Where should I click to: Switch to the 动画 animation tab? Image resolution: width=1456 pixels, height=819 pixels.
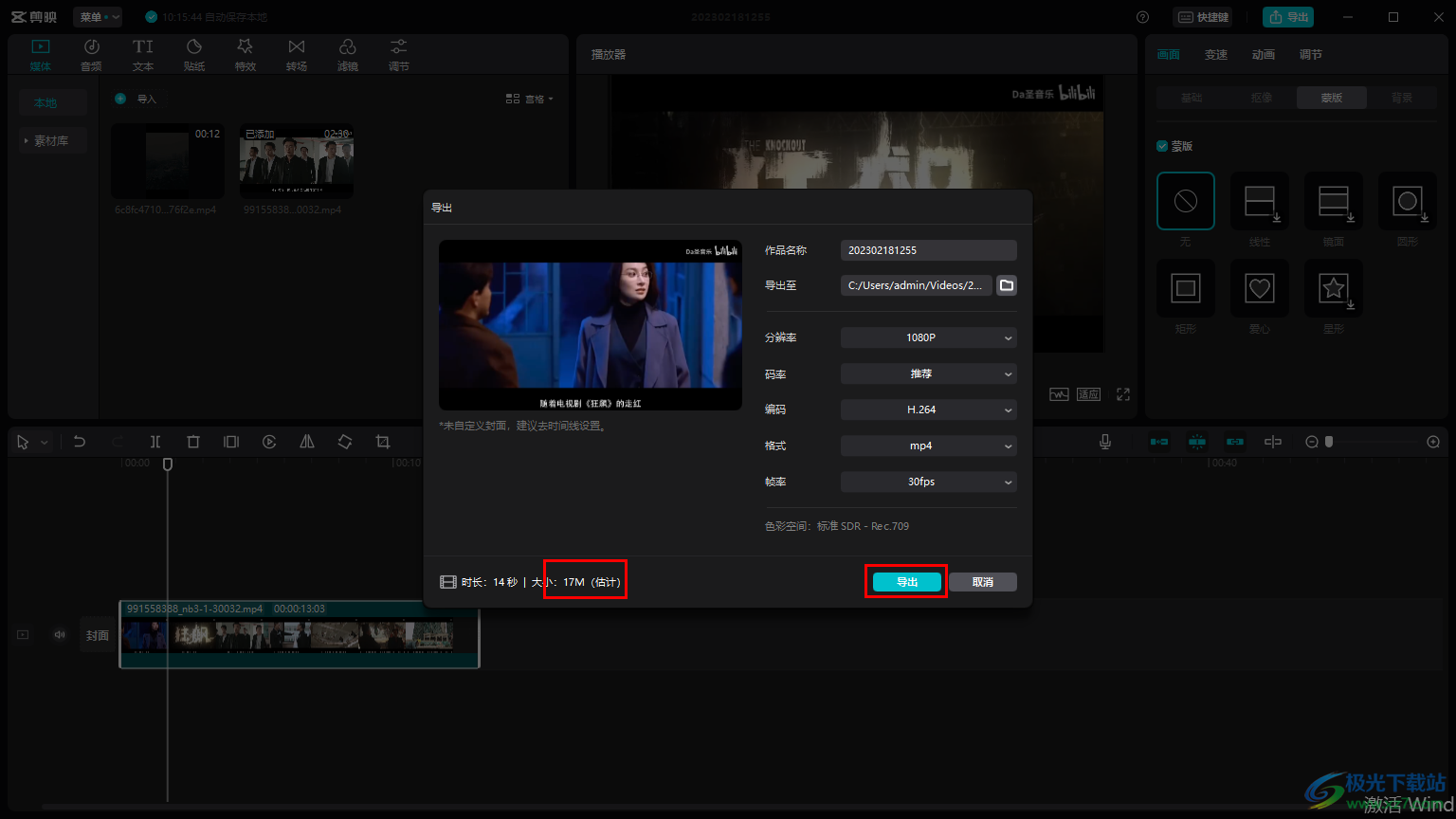tap(1264, 55)
